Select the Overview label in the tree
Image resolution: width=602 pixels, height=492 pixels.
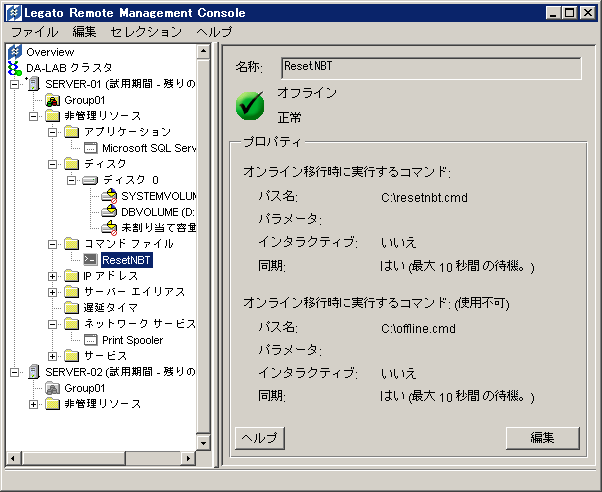pos(50,52)
